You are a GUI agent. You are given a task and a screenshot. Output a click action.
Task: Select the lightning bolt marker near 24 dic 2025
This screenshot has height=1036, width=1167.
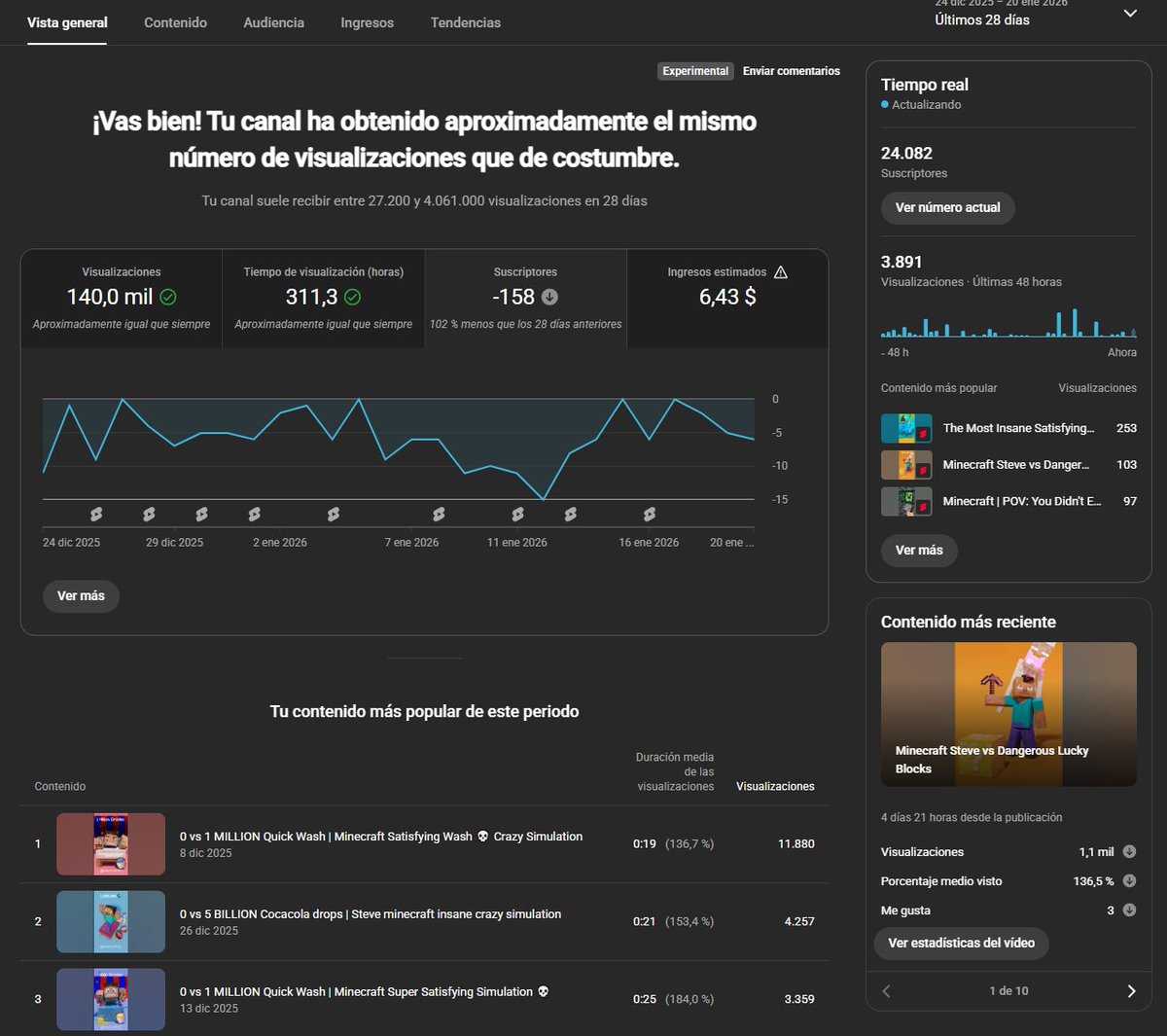click(96, 514)
